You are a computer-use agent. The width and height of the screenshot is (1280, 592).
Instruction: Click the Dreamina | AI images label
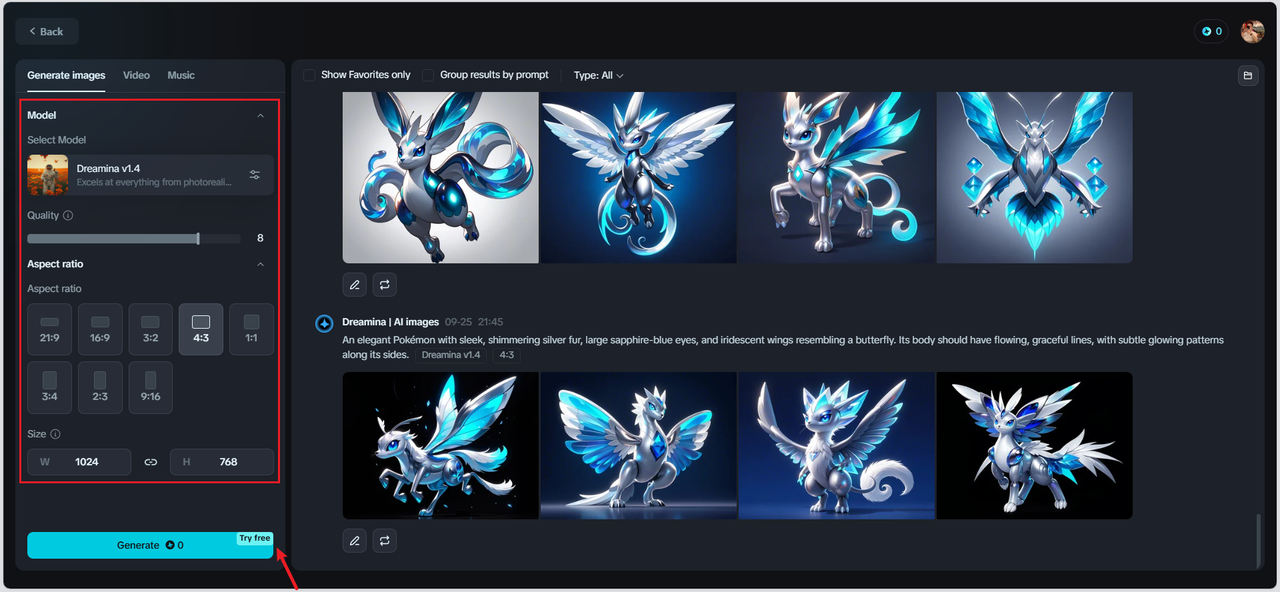tap(391, 322)
